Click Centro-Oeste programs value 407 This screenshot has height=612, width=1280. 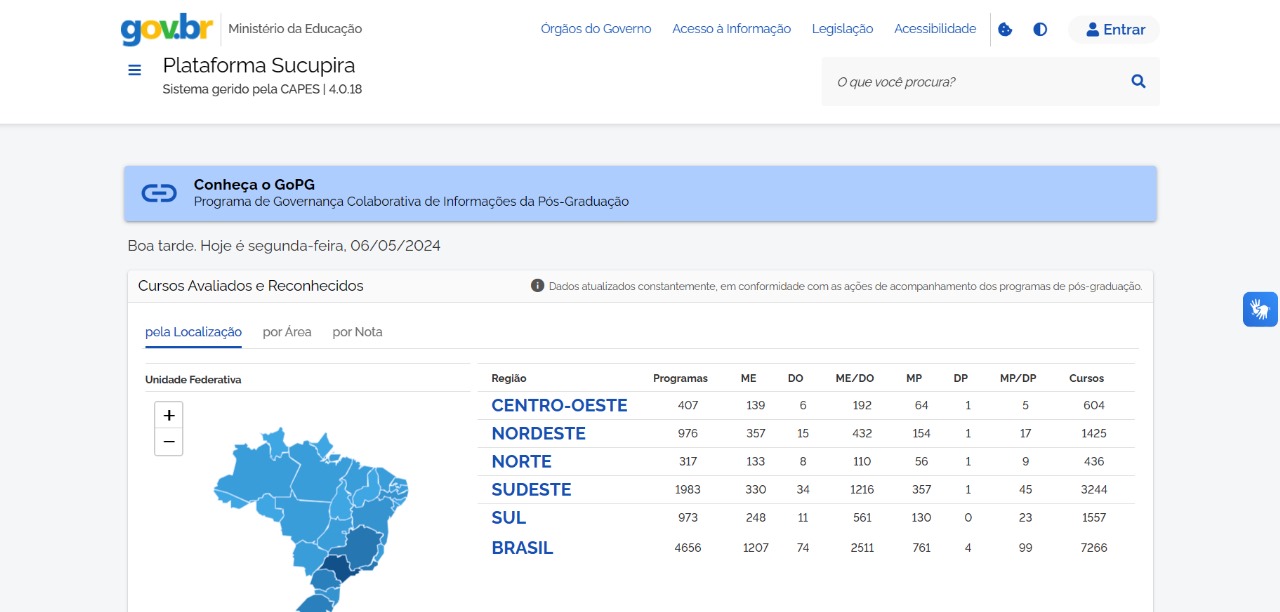click(688, 405)
